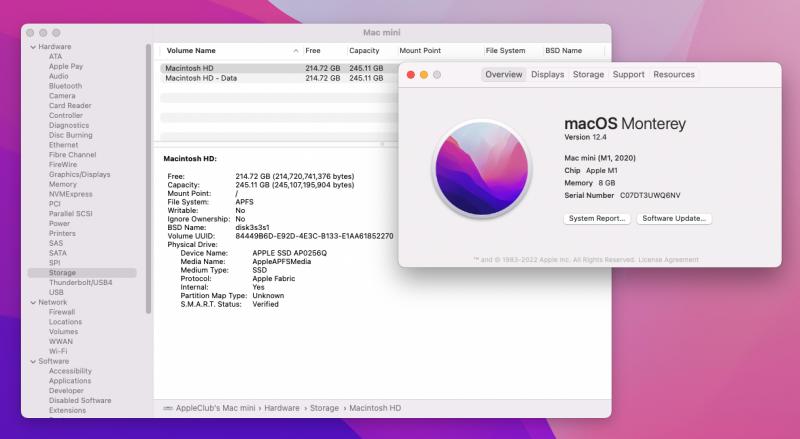Select WWAN under Network
This screenshot has width=800, height=439.
click(x=61, y=342)
